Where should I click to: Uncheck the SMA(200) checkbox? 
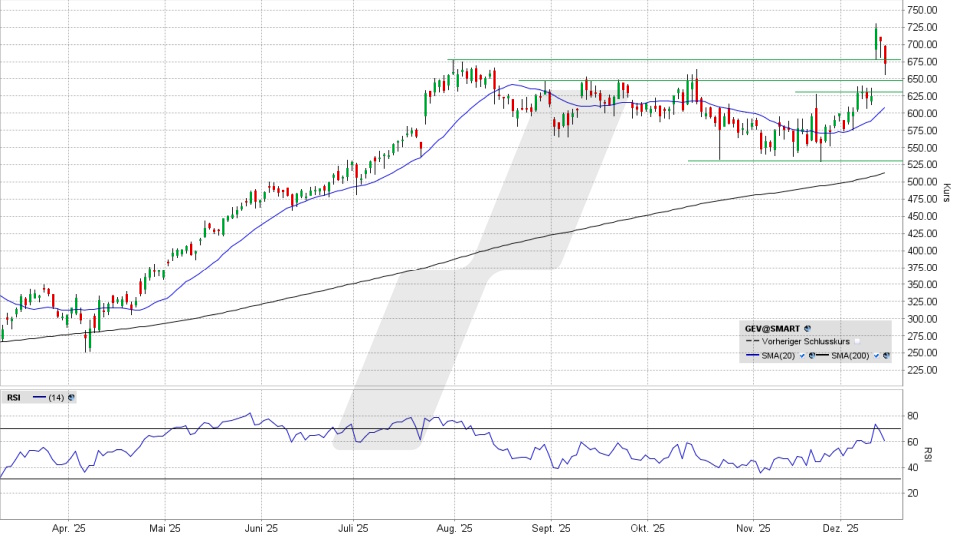(876, 356)
